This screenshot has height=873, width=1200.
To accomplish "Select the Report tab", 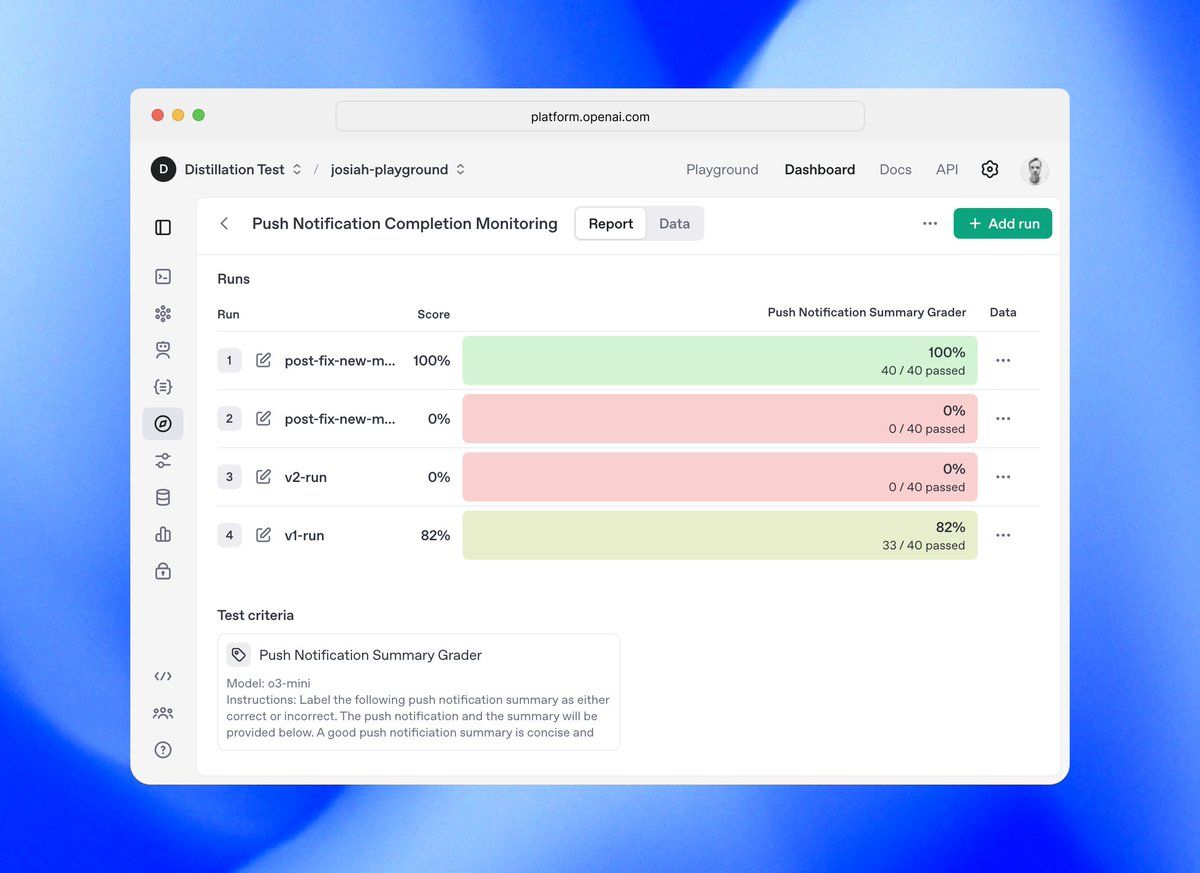I will [611, 224].
